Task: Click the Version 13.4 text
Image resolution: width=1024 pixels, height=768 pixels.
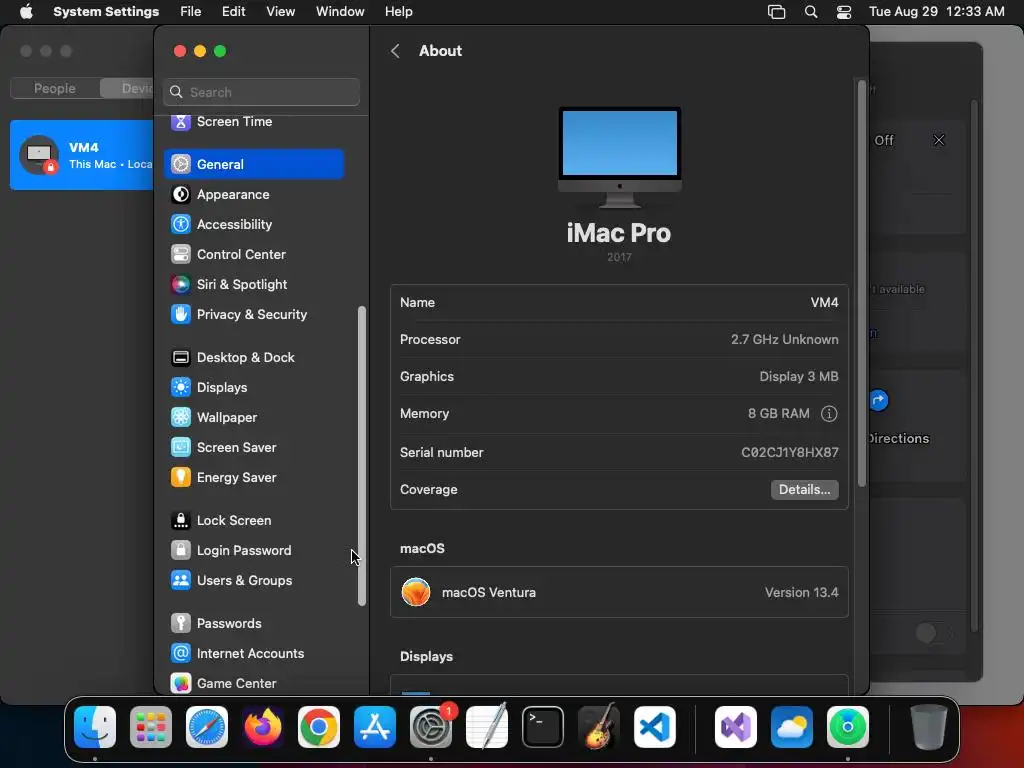Action: (x=801, y=592)
